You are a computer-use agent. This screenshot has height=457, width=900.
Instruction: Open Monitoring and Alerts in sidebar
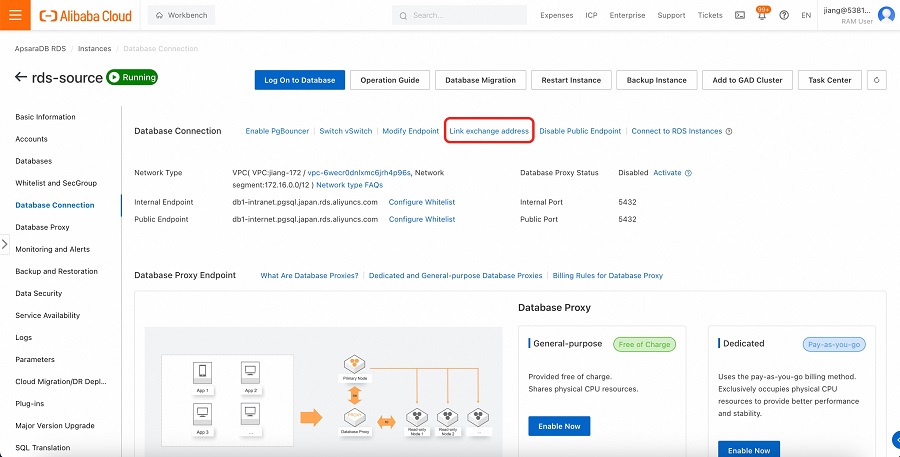pyautogui.click(x=52, y=249)
